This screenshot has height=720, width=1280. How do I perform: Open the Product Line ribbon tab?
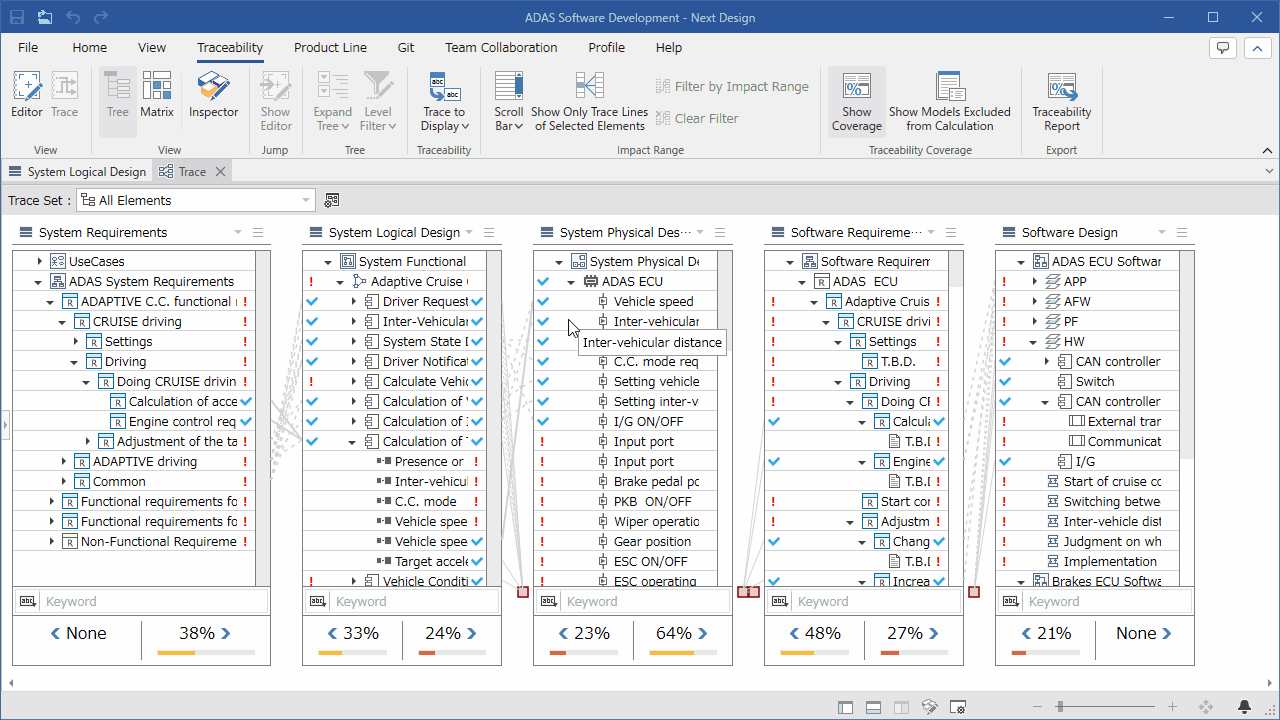coord(330,47)
